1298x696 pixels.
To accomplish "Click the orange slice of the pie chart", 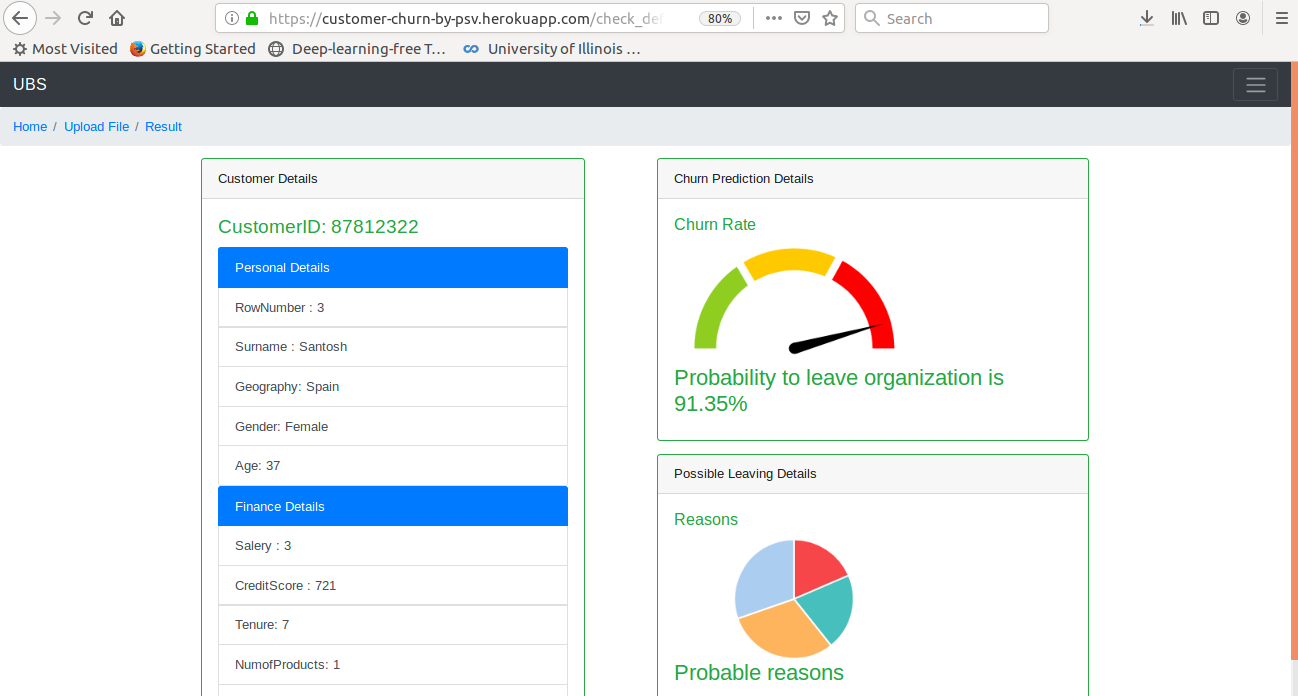I will (785, 630).
